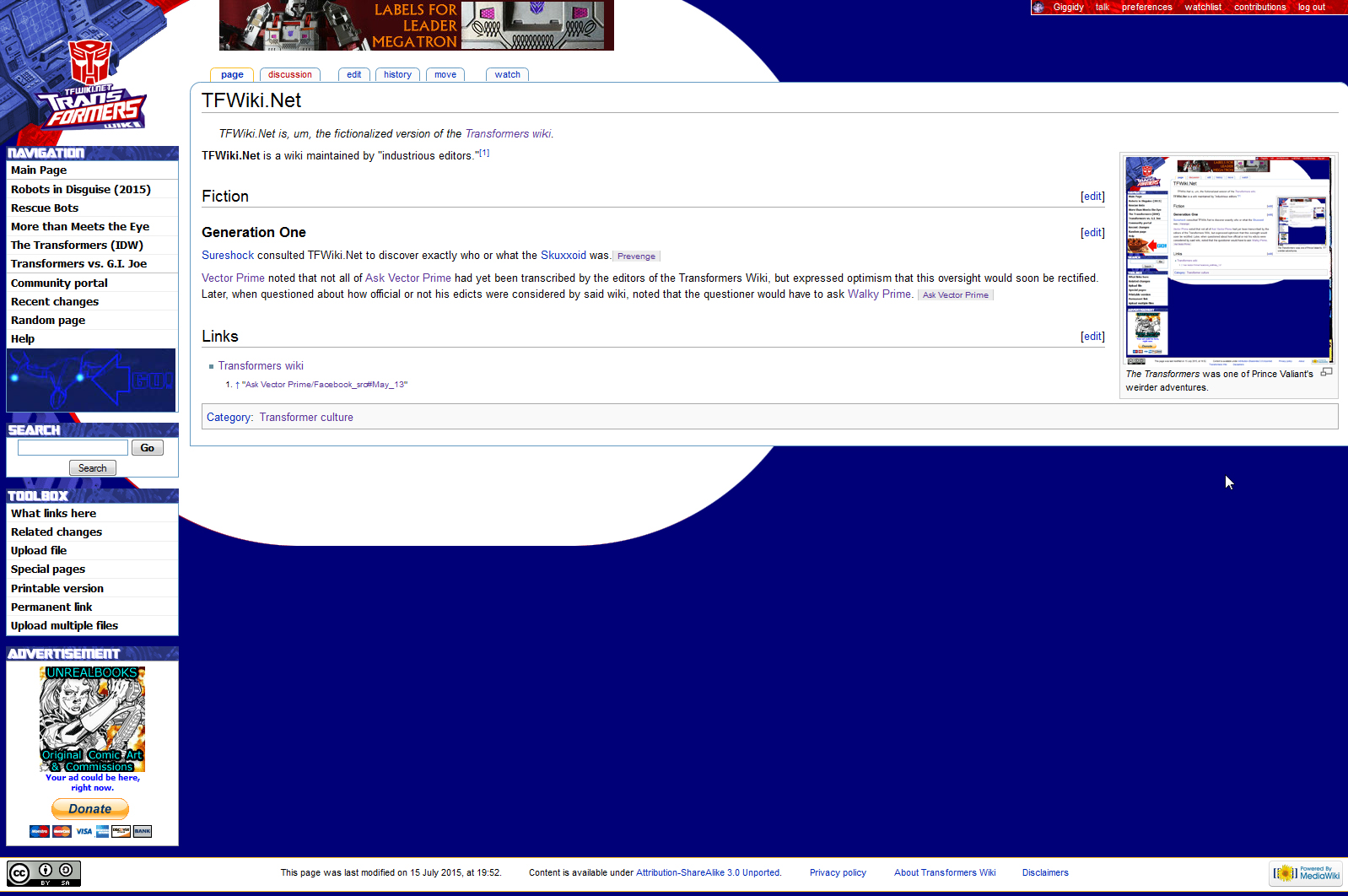Focus the search text field

point(73,448)
